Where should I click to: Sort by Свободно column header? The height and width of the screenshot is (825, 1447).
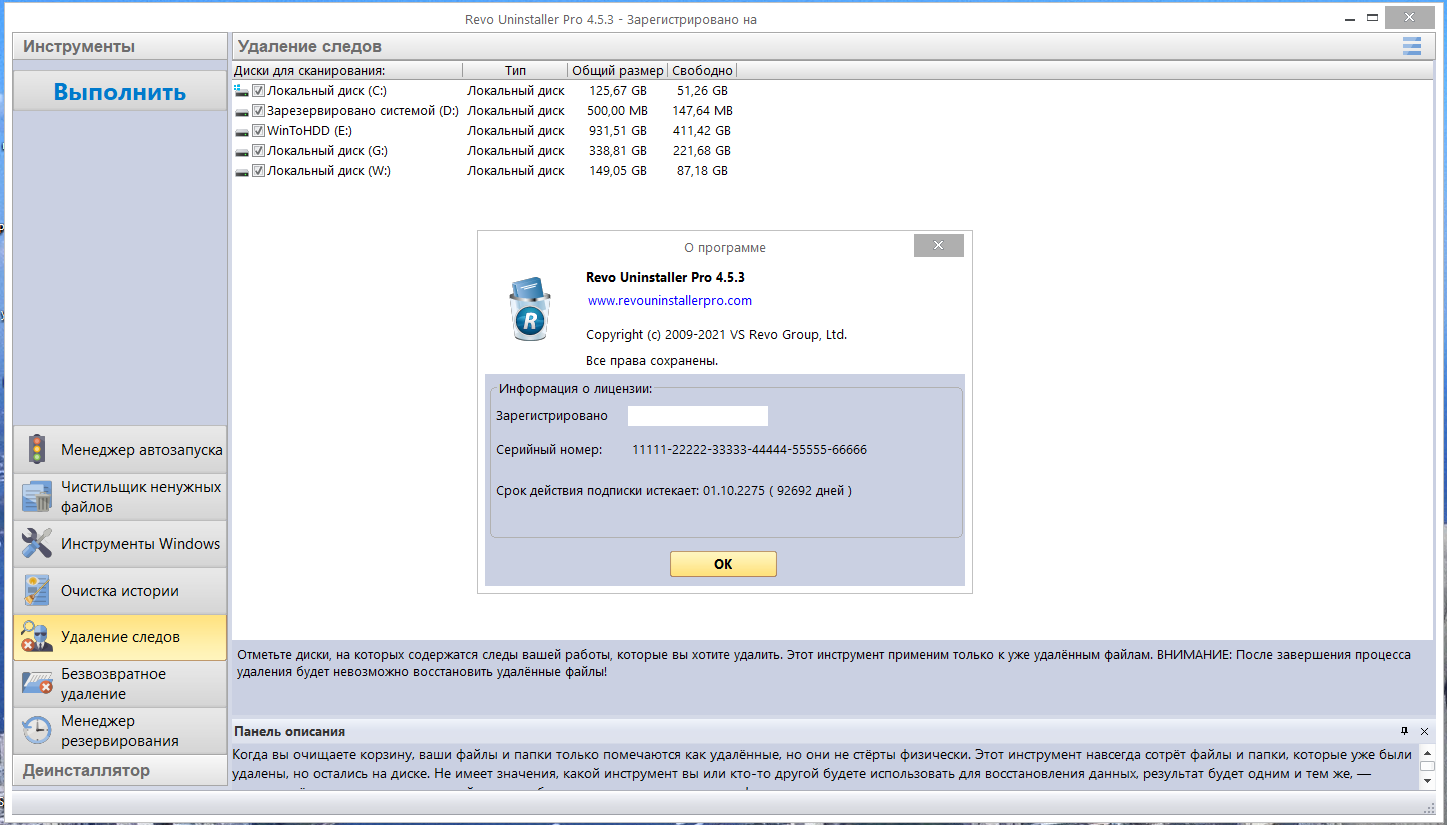tap(702, 70)
